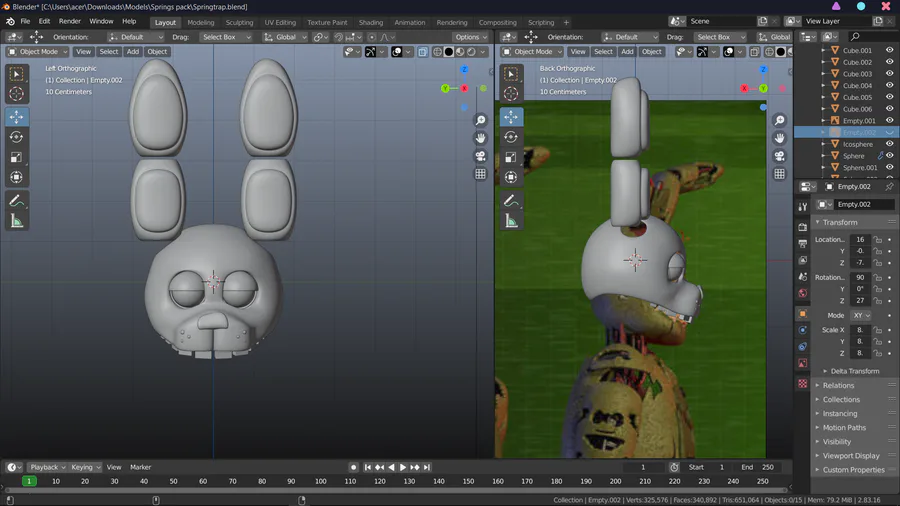Screen dimensions: 900x506
Task: Expand the Relations panel
Action: point(838,385)
